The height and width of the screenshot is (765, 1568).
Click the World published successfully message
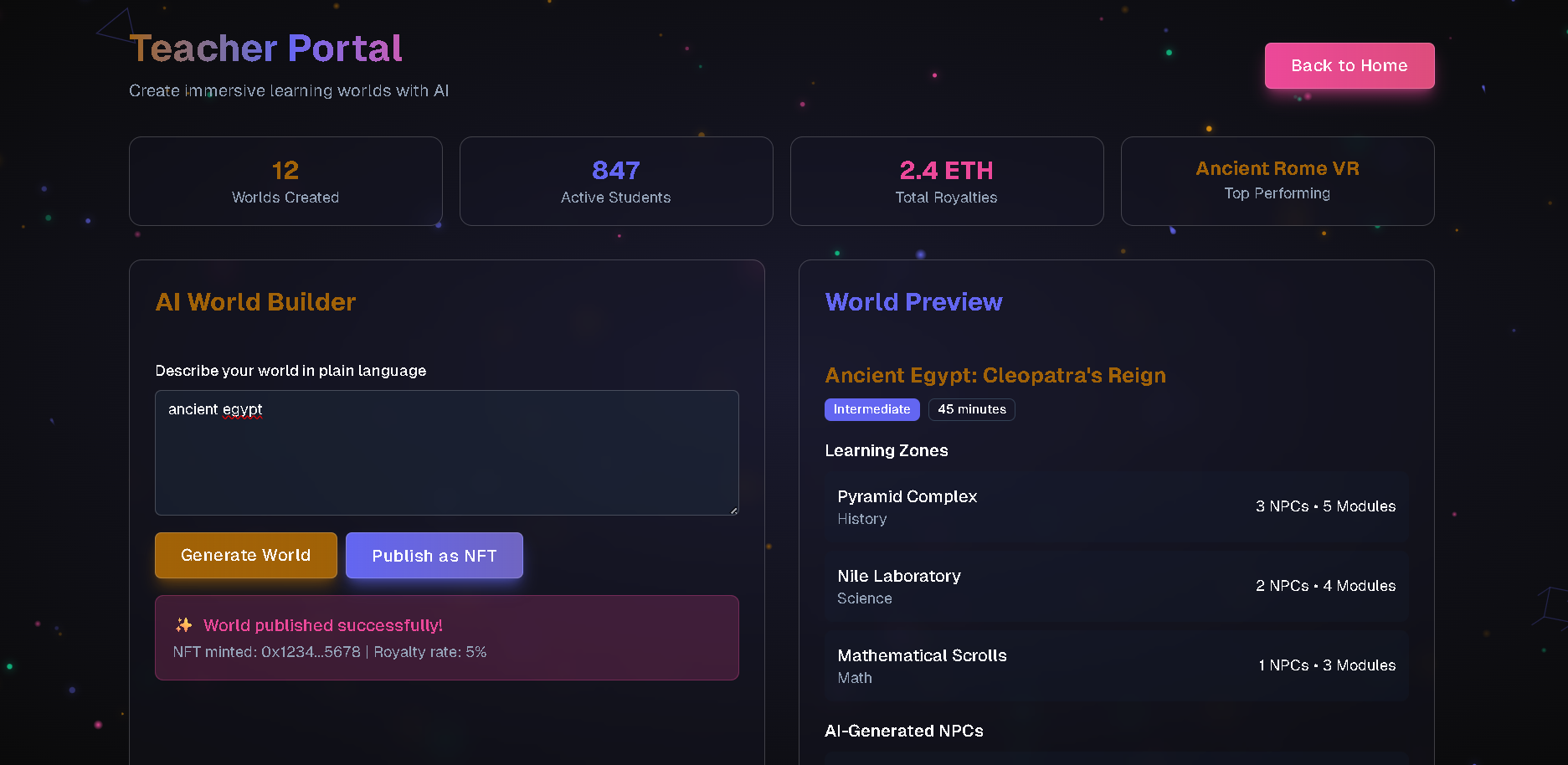click(x=323, y=625)
